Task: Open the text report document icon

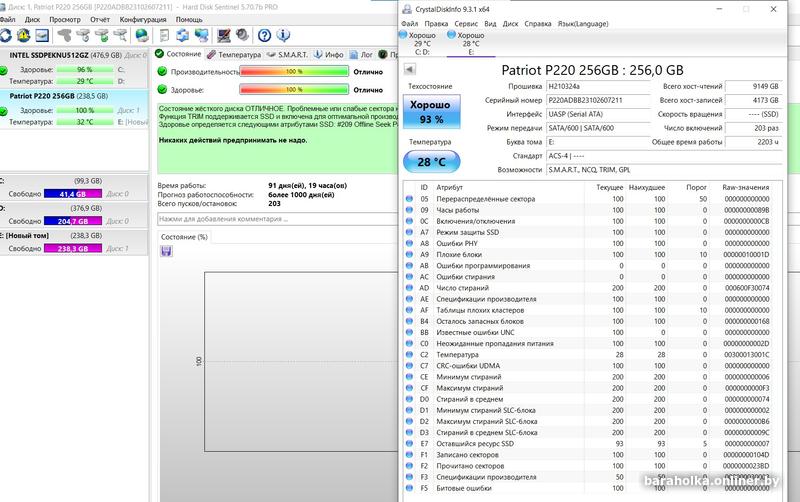Action: (164, 35)
